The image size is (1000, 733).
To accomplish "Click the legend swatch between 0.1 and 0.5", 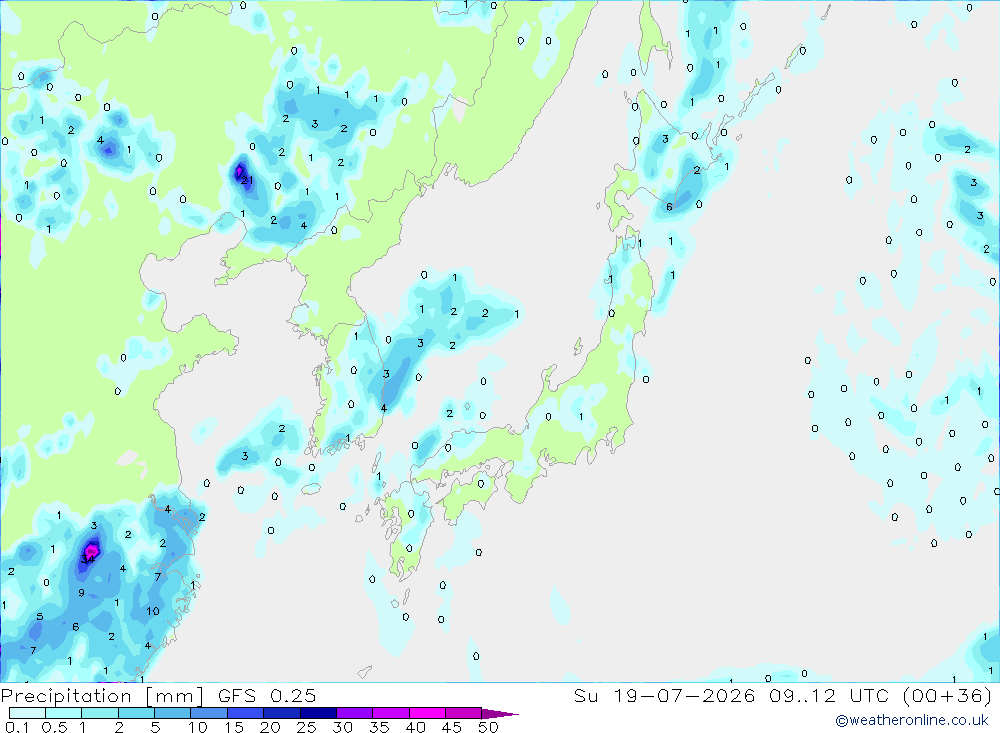I will (27, 713).
